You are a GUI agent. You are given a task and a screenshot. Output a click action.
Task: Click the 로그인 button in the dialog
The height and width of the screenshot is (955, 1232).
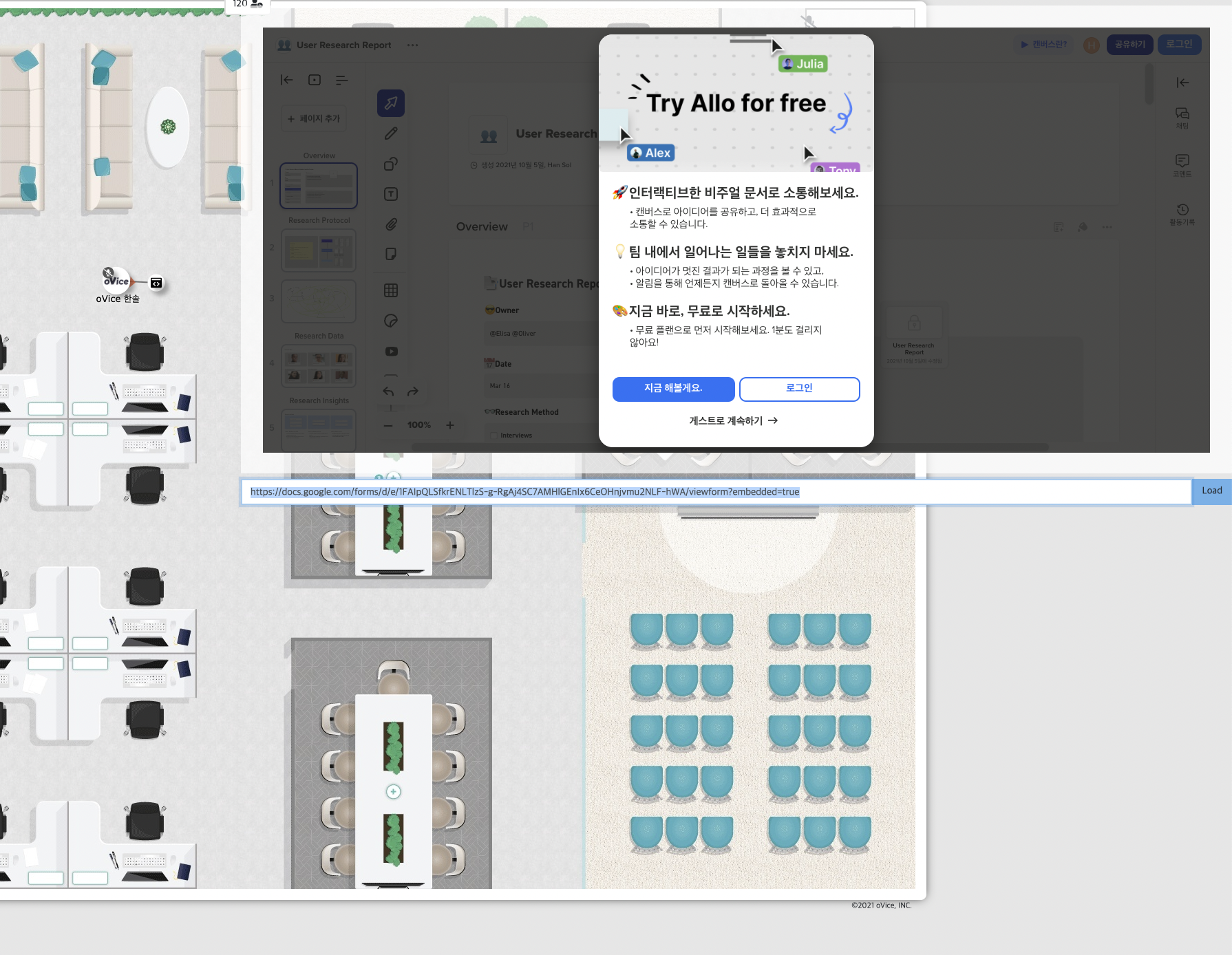click(x=799, y=389)
